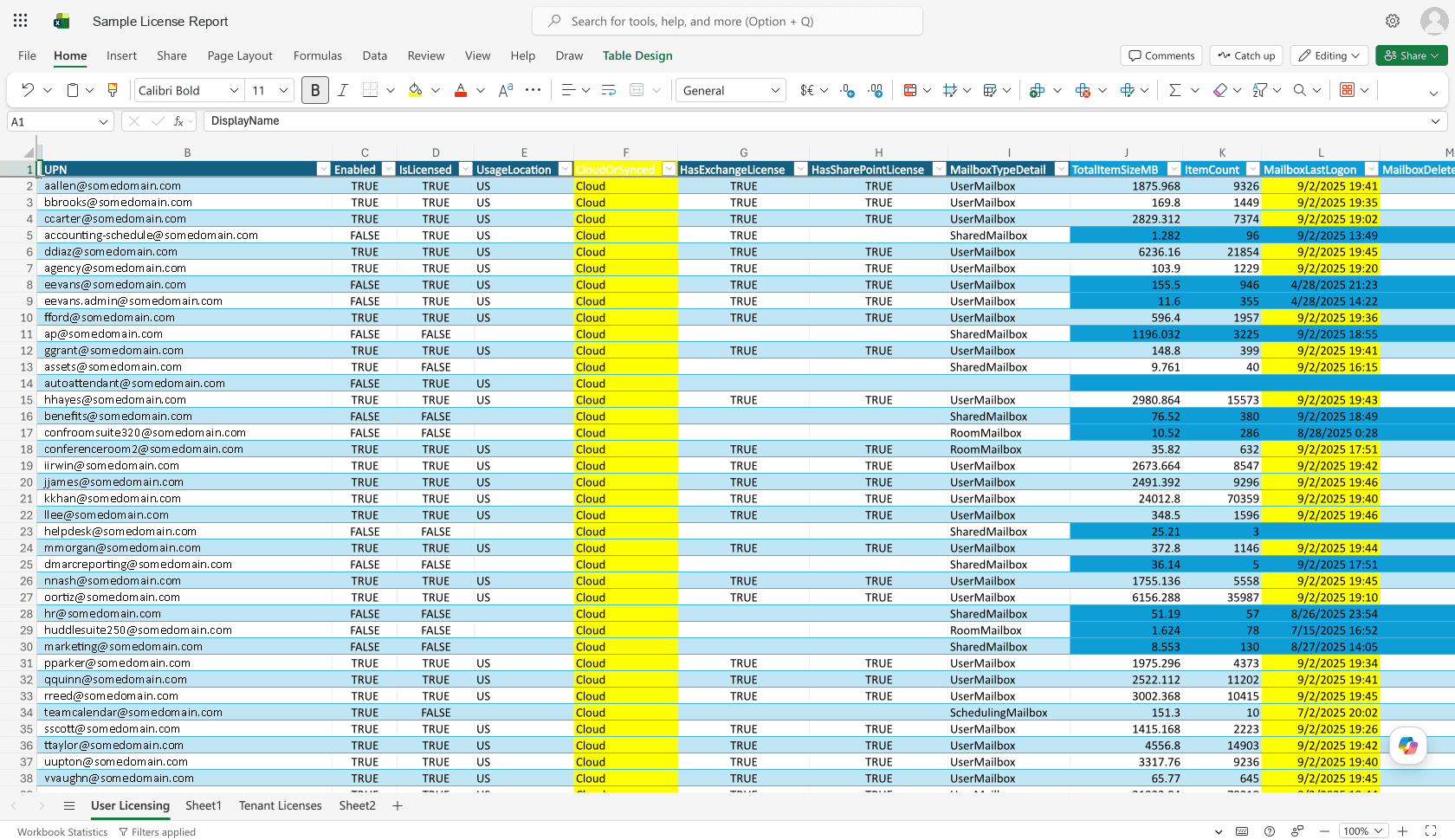This screenshot has width=1455, height=840.
Task: Click the AutoSum sigma icon
Action: click(x=1175, y=90)
